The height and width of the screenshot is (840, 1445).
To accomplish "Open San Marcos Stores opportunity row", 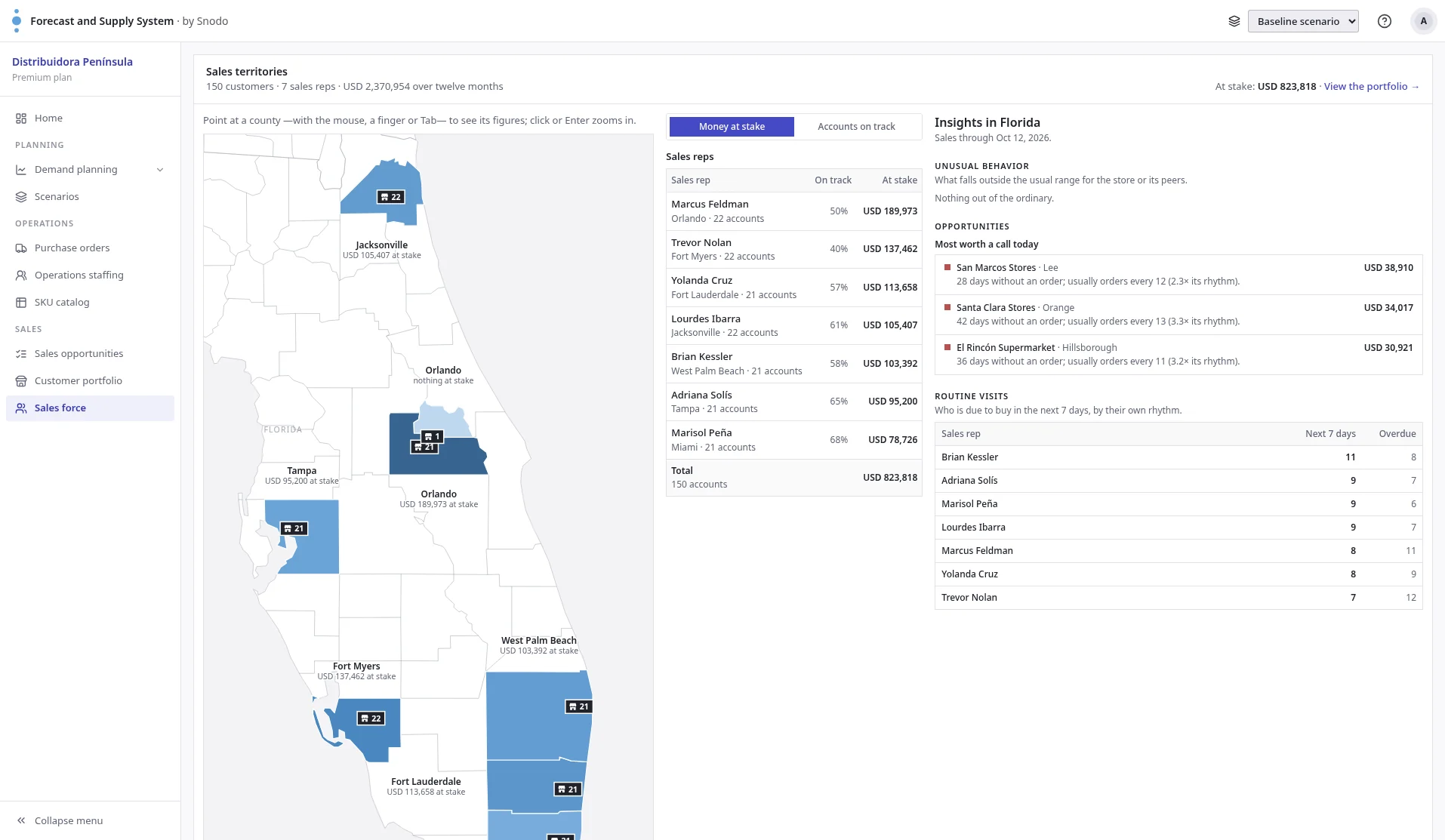I will 1178,275.
